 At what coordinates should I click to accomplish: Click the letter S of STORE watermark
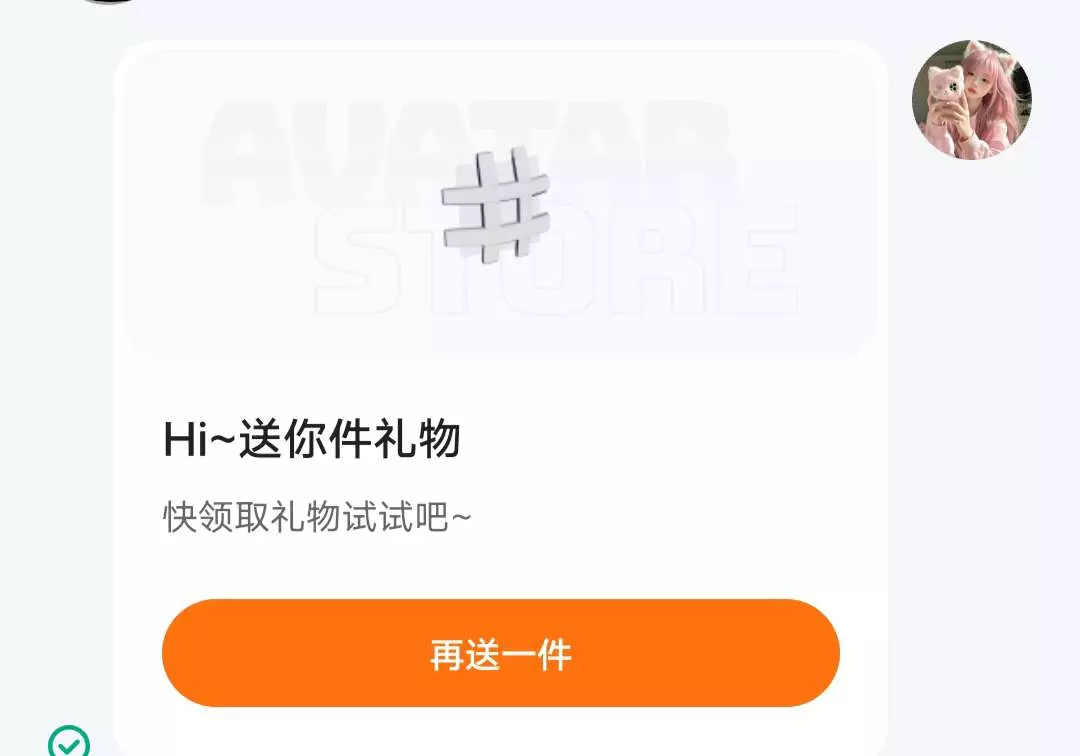(355, 260)
